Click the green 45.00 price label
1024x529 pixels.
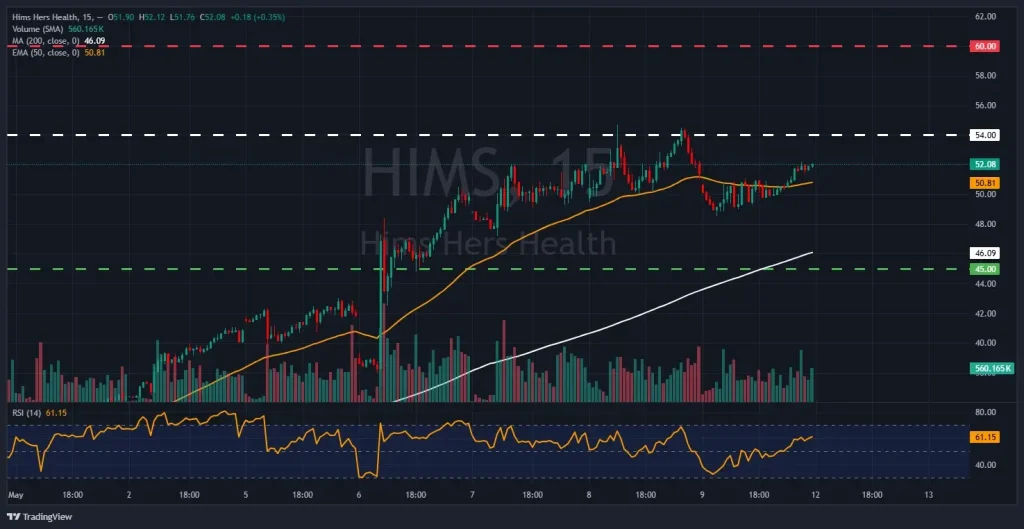coord(986,268)
